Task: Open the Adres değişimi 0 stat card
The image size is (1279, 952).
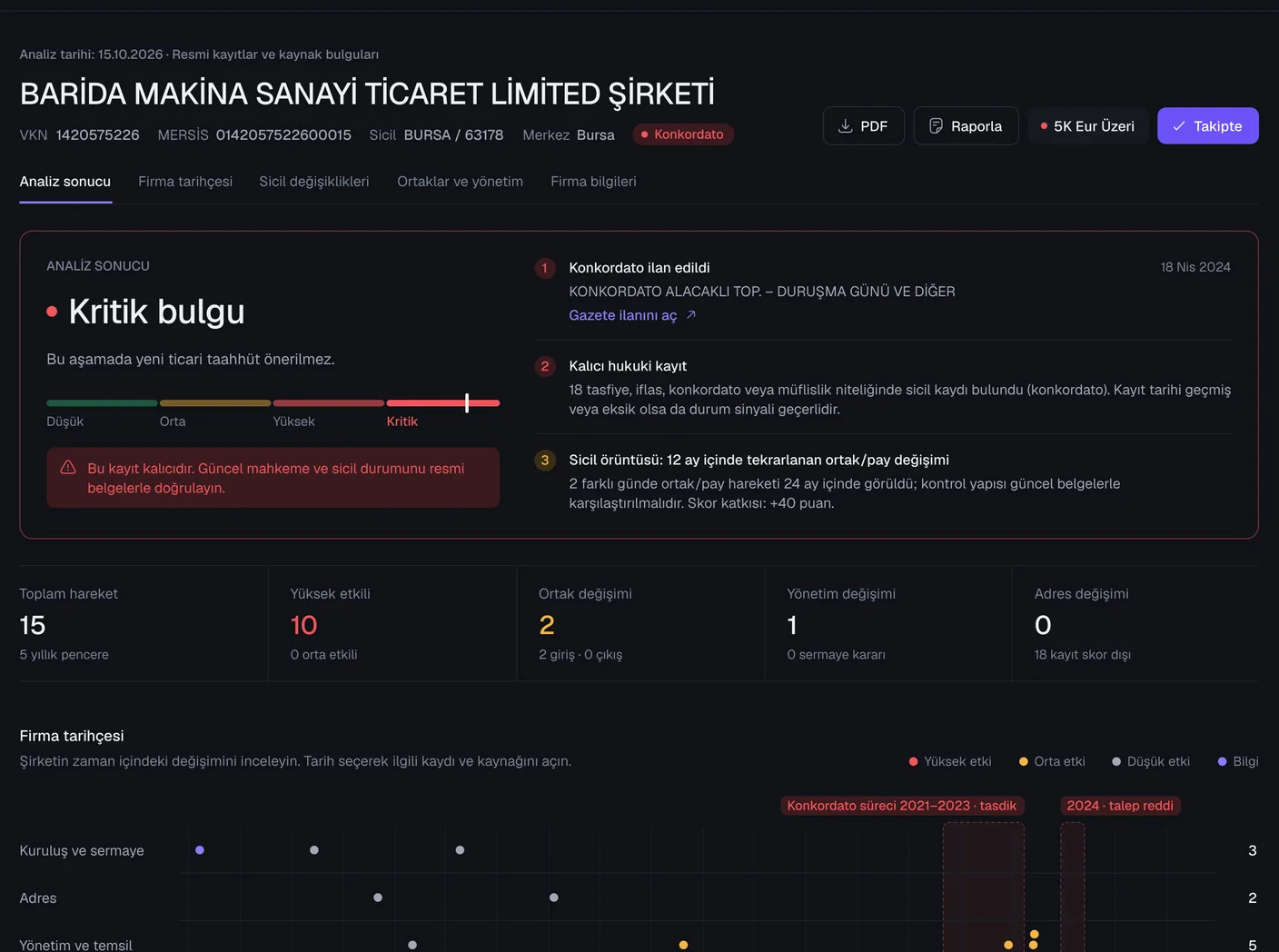Action: [x=1135, y=624]
